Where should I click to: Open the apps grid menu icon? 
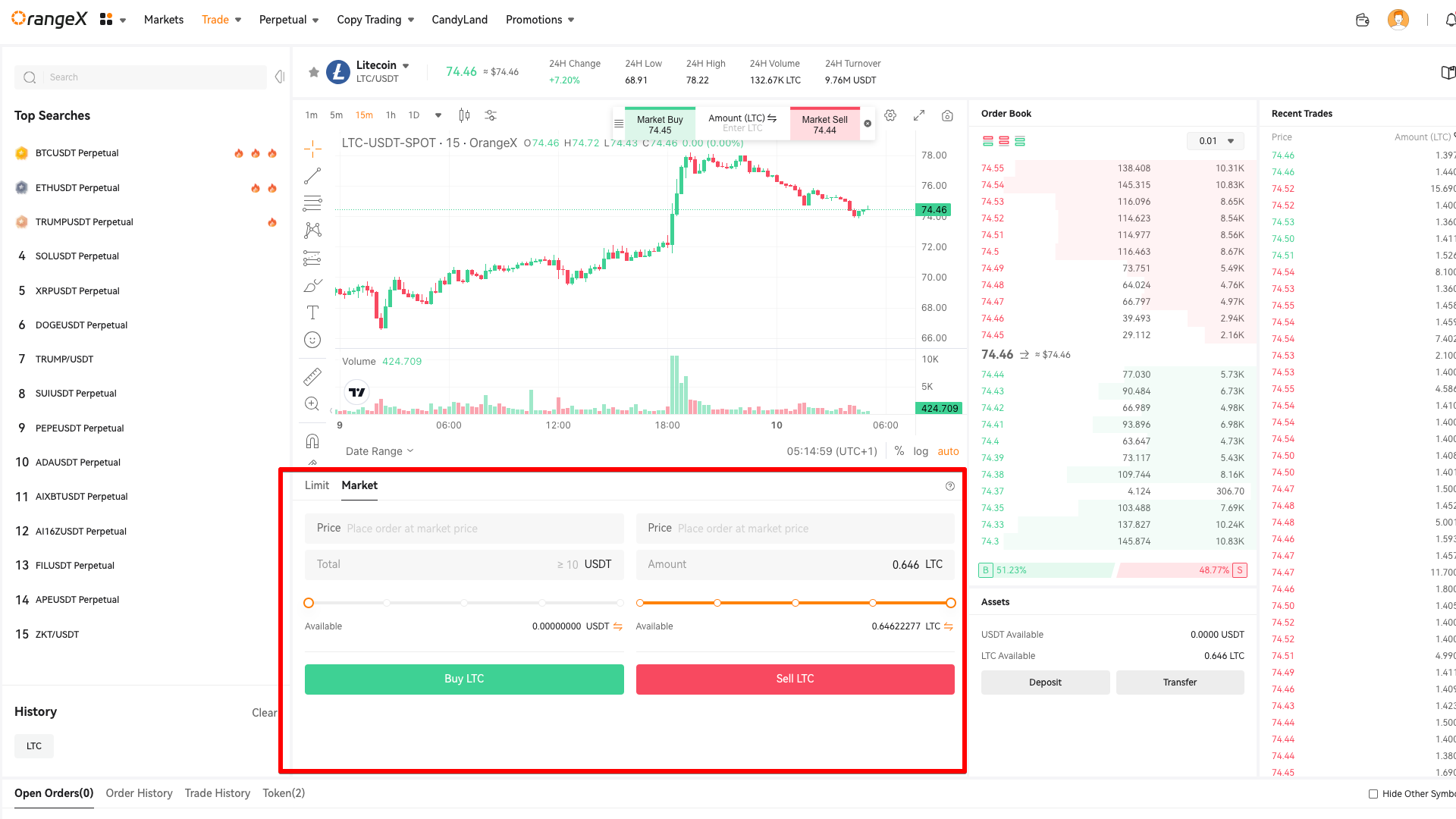pos(106,20)
